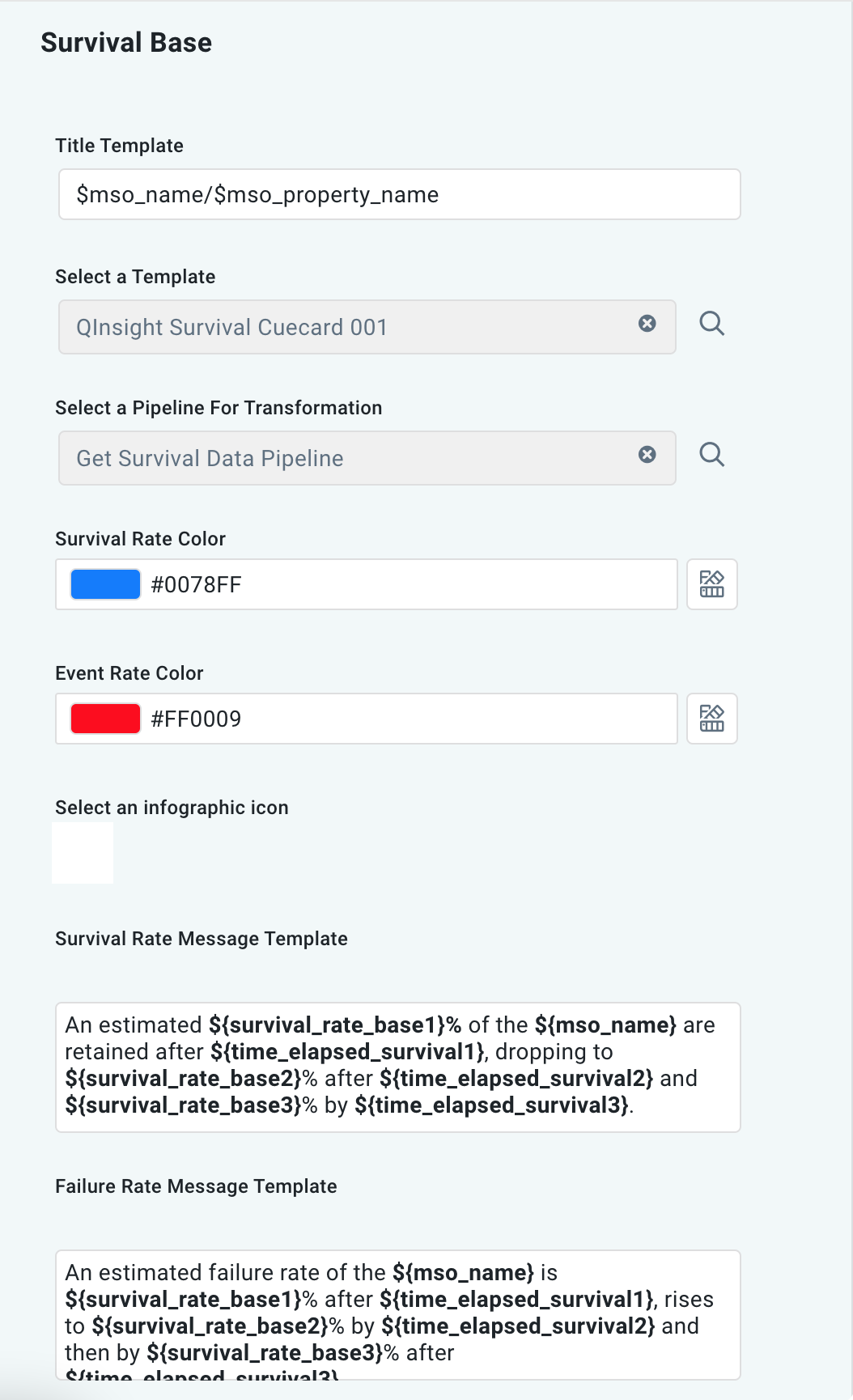Screen dimensions: 853x1400
Task: Edit the Survival Rate Message Template text
Action: coord(399,1067)
